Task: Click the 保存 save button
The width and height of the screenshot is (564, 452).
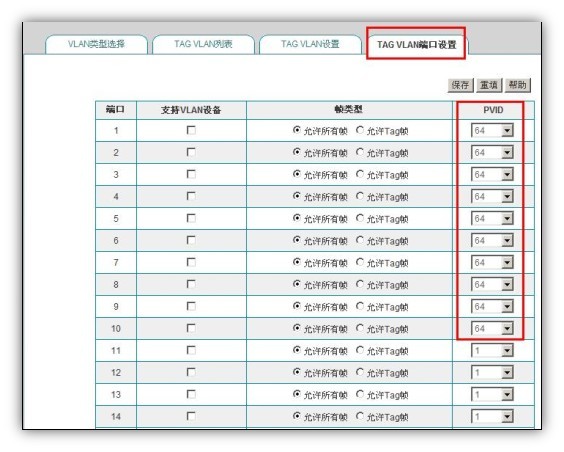Action: click(x=460, y=85)
